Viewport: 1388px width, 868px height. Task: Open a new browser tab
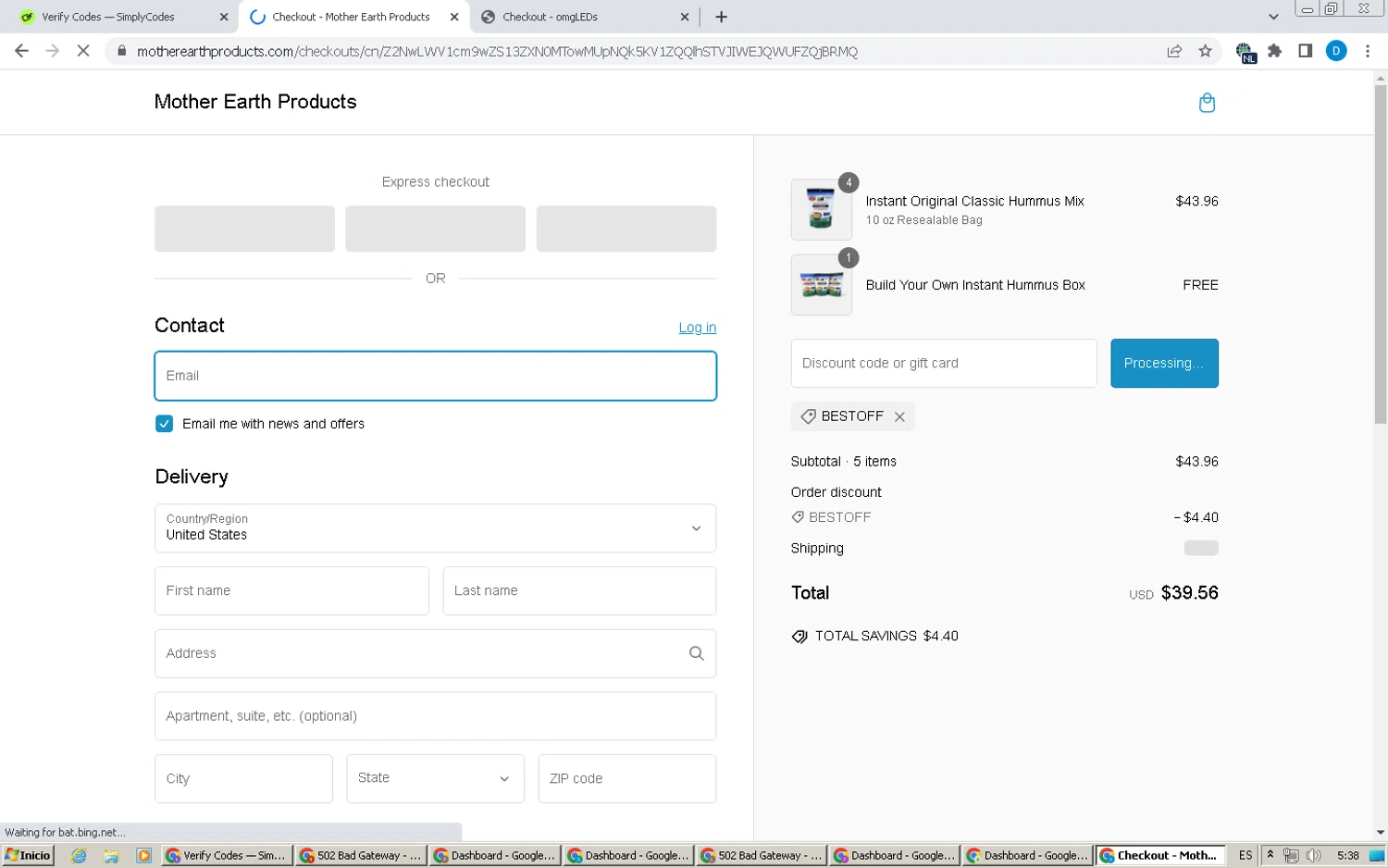(x=721, y=17)
